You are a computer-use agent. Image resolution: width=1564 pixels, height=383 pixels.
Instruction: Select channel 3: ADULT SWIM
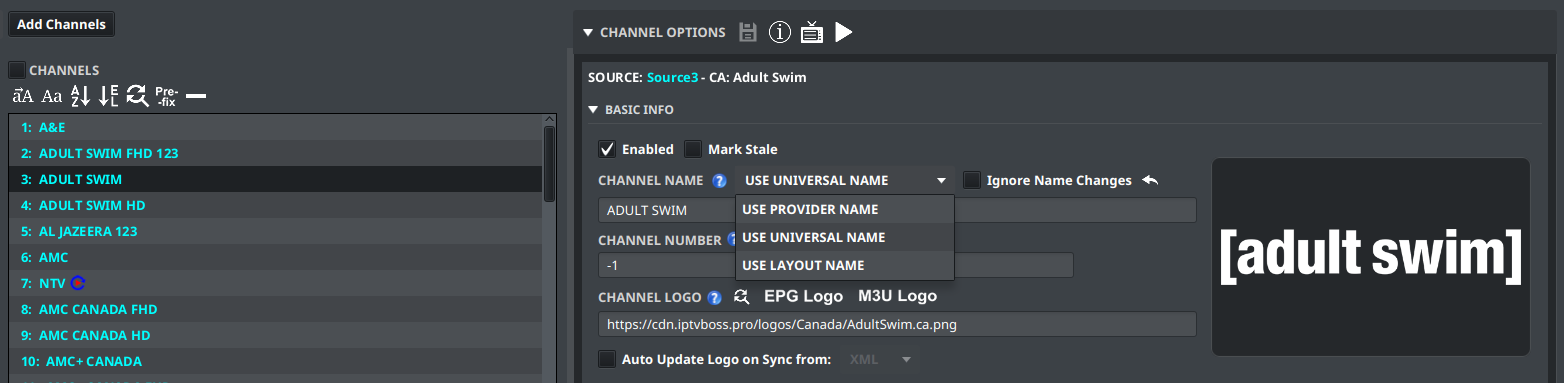[275, 180]
